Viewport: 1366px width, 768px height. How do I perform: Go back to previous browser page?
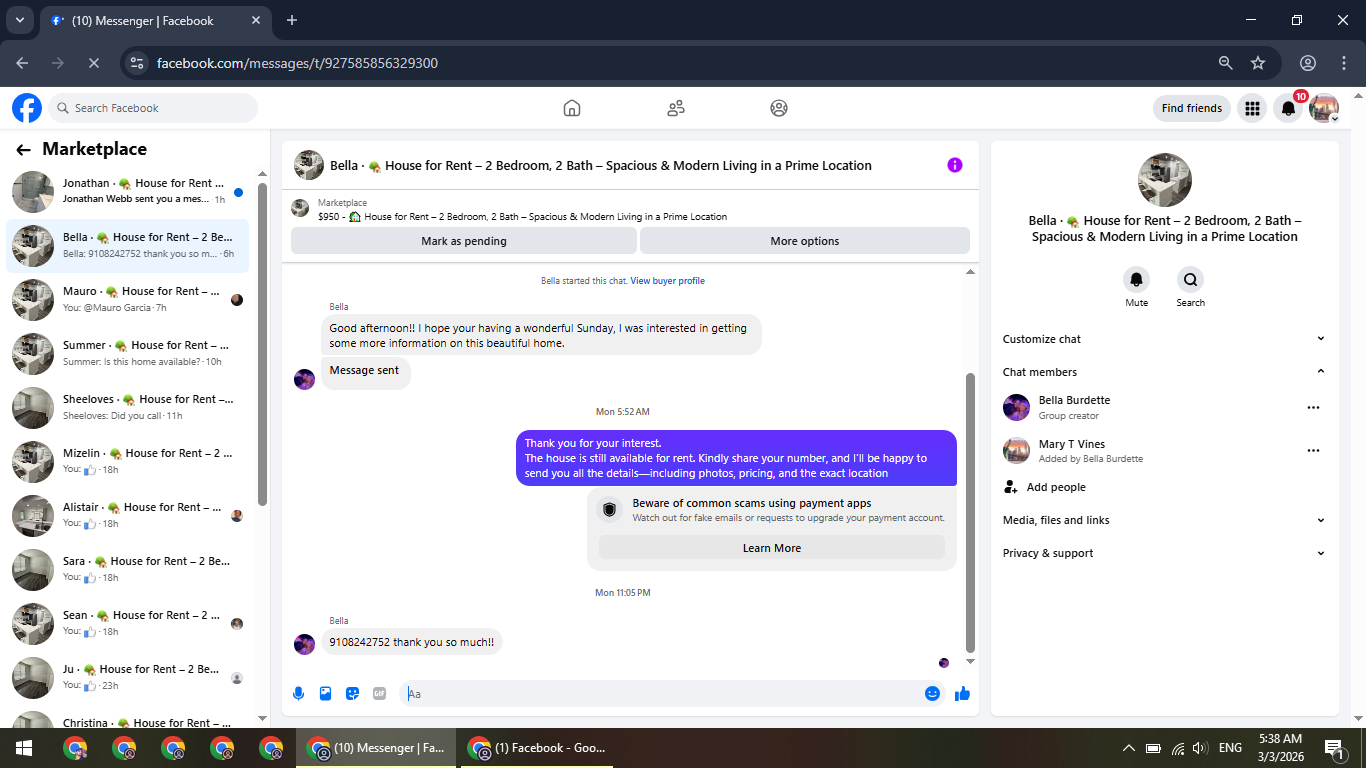(x=22, y=63)
